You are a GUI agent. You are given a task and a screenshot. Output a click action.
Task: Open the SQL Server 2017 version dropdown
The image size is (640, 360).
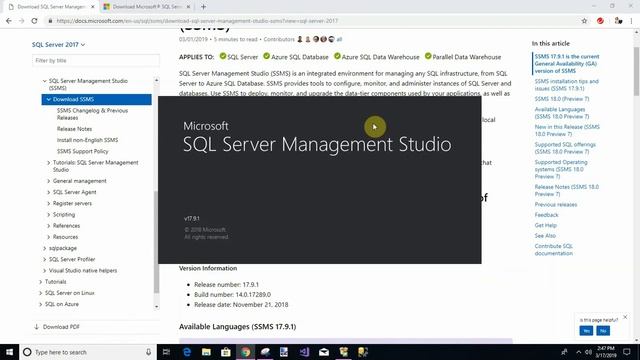(58, 44)
